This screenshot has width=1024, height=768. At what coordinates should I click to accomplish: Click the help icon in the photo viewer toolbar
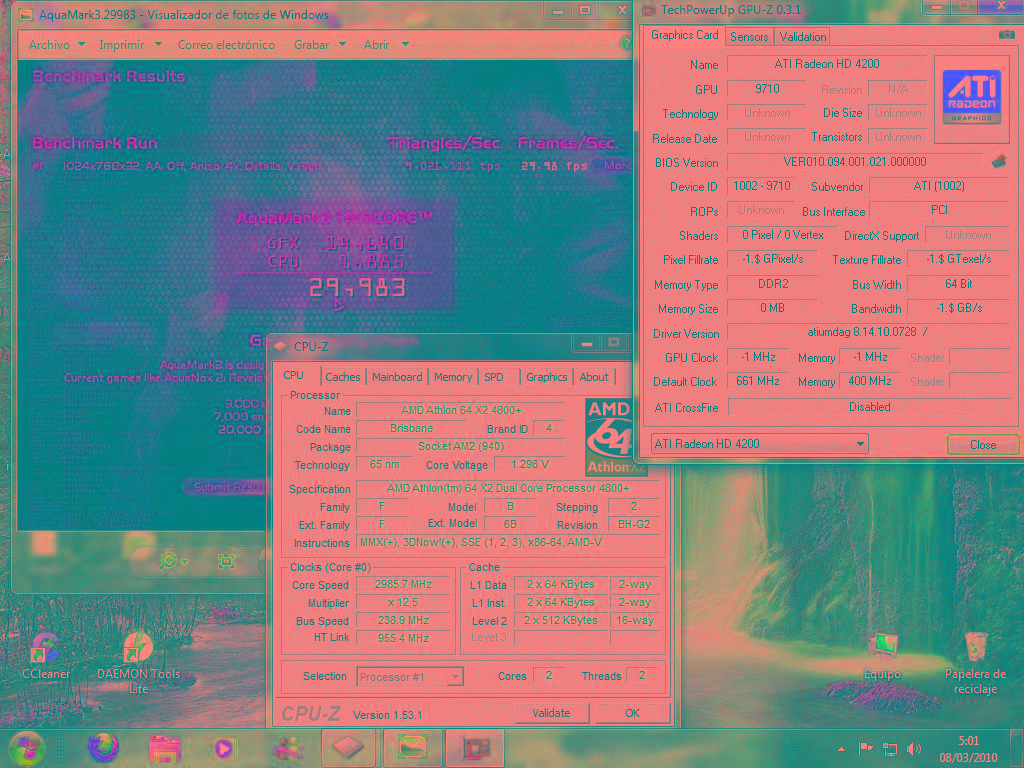(x=625, y=44)
